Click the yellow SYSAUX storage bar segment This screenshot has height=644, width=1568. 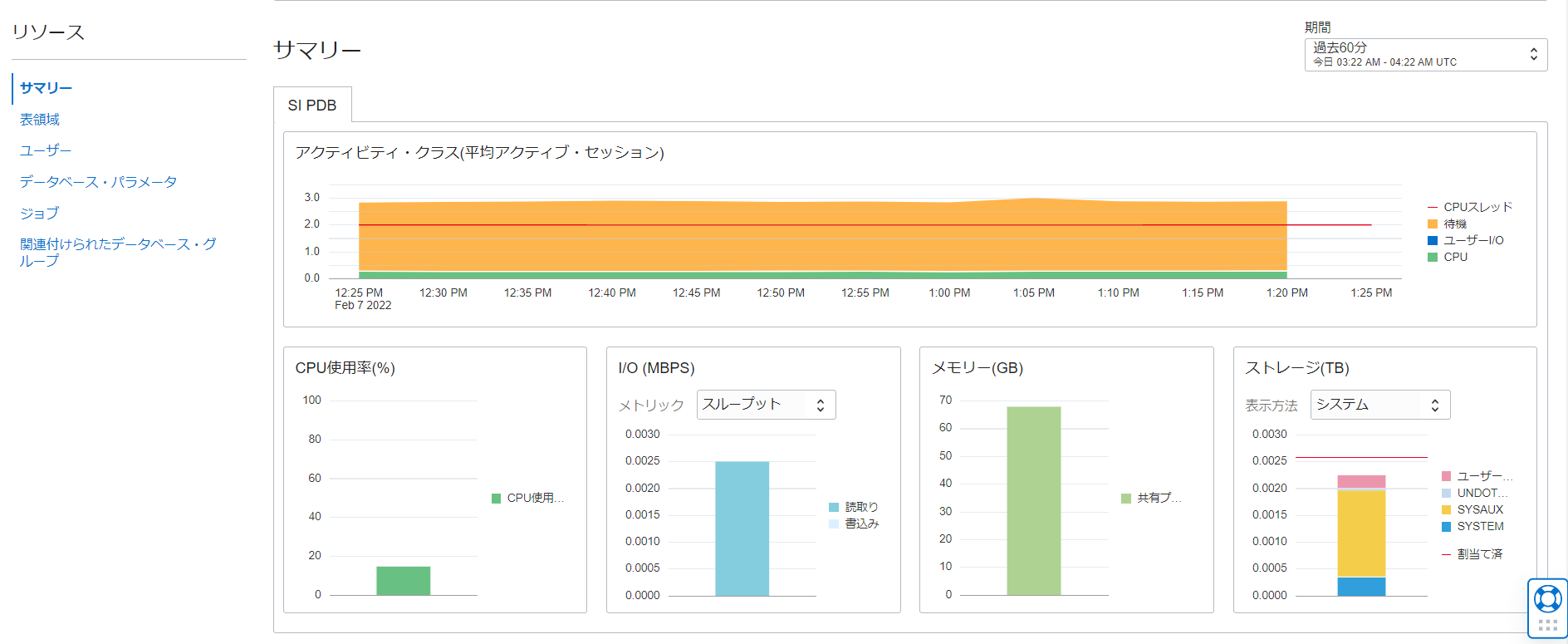pyautogui.click(x=1361, y=533)
